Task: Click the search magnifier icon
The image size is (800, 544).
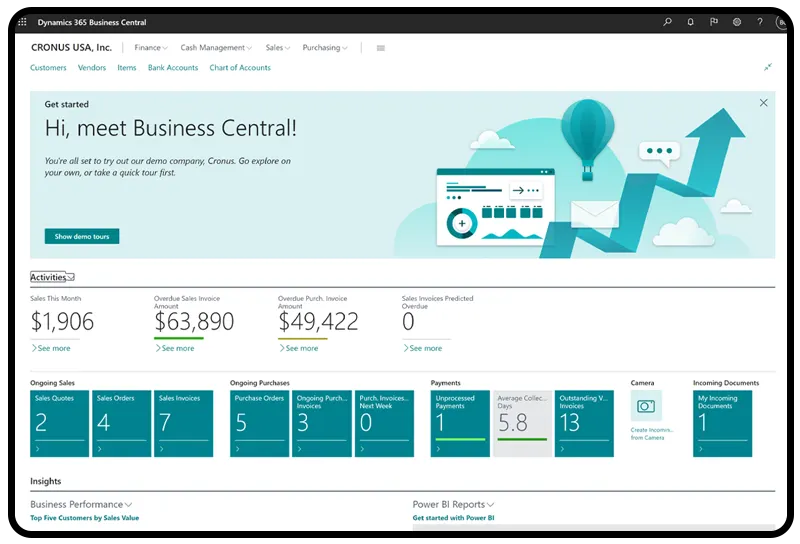Action: click(668, 21)
